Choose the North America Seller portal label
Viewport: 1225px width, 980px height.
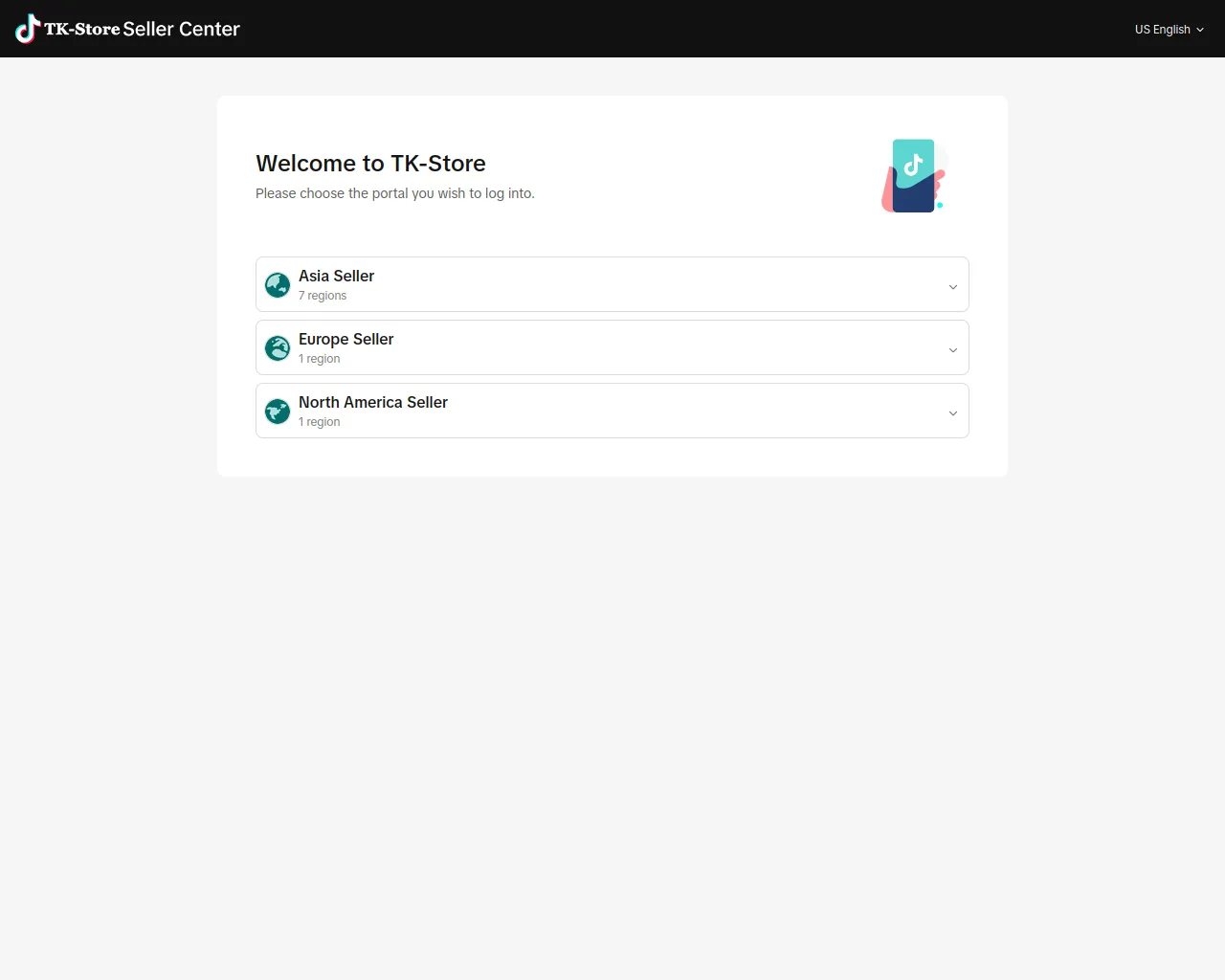click(372, 402)
